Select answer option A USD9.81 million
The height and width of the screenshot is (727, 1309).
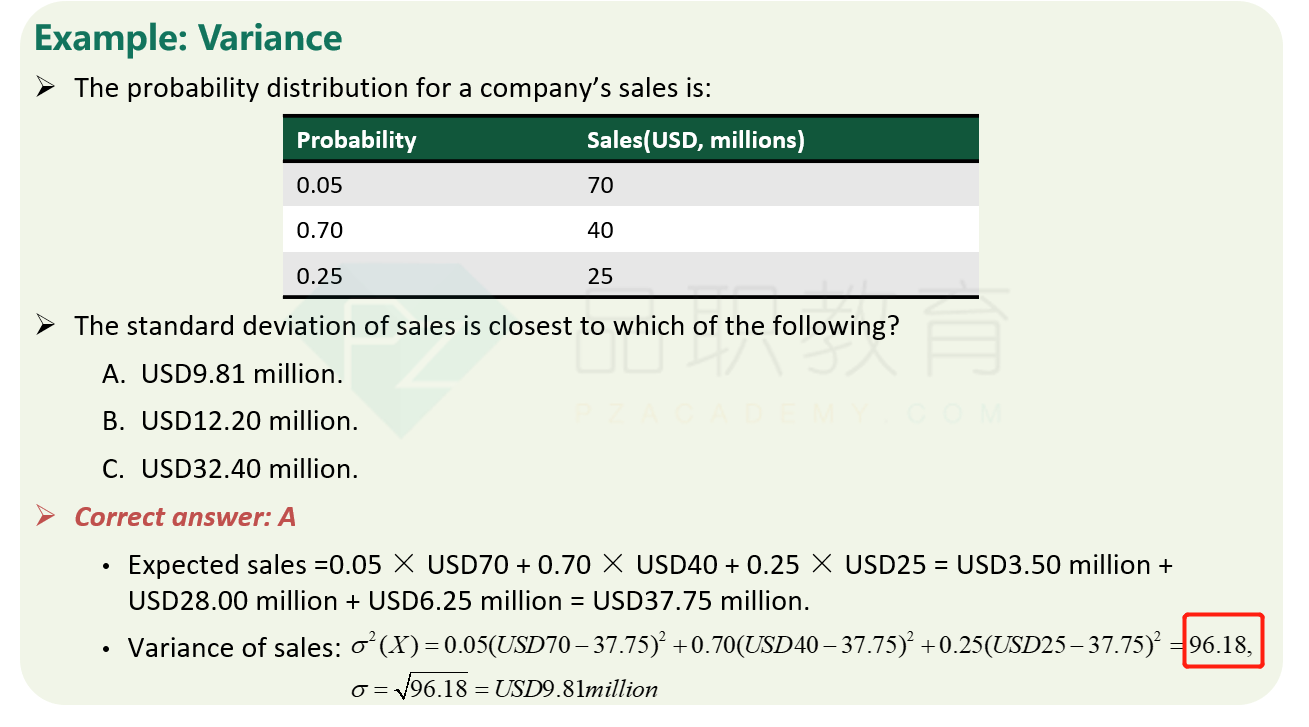(x=222, y=374)
